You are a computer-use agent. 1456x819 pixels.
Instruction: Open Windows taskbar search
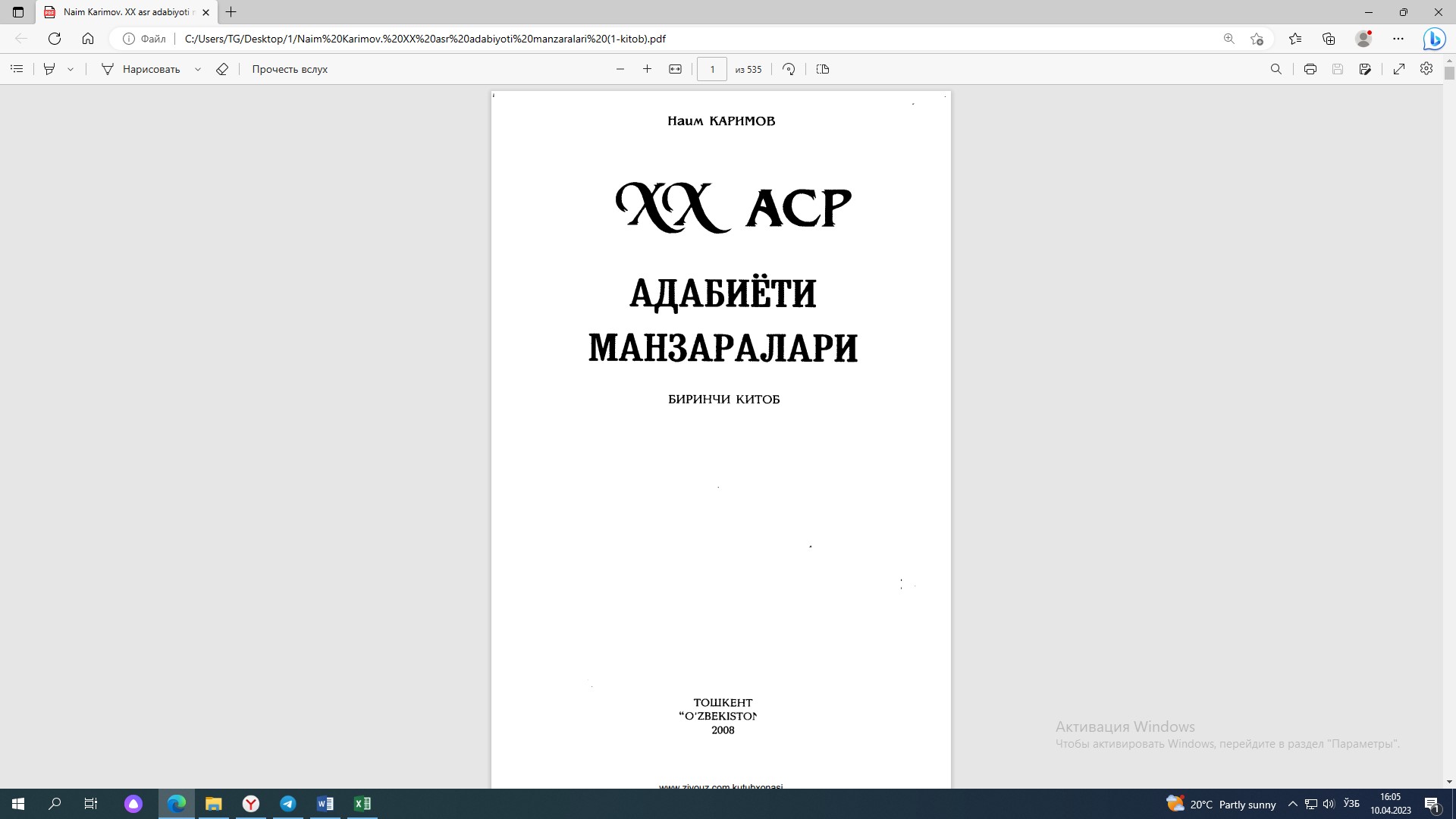click(x=55, y=804)
